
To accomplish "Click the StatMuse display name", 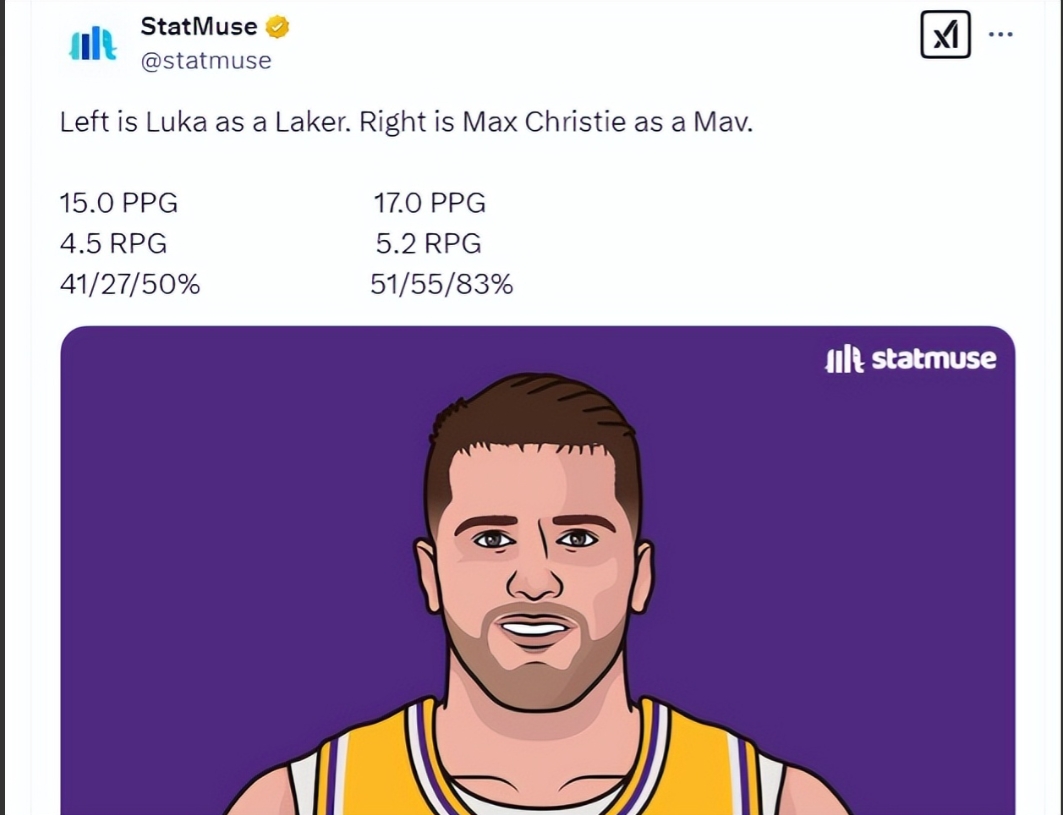I will click(x=199, y=27).
